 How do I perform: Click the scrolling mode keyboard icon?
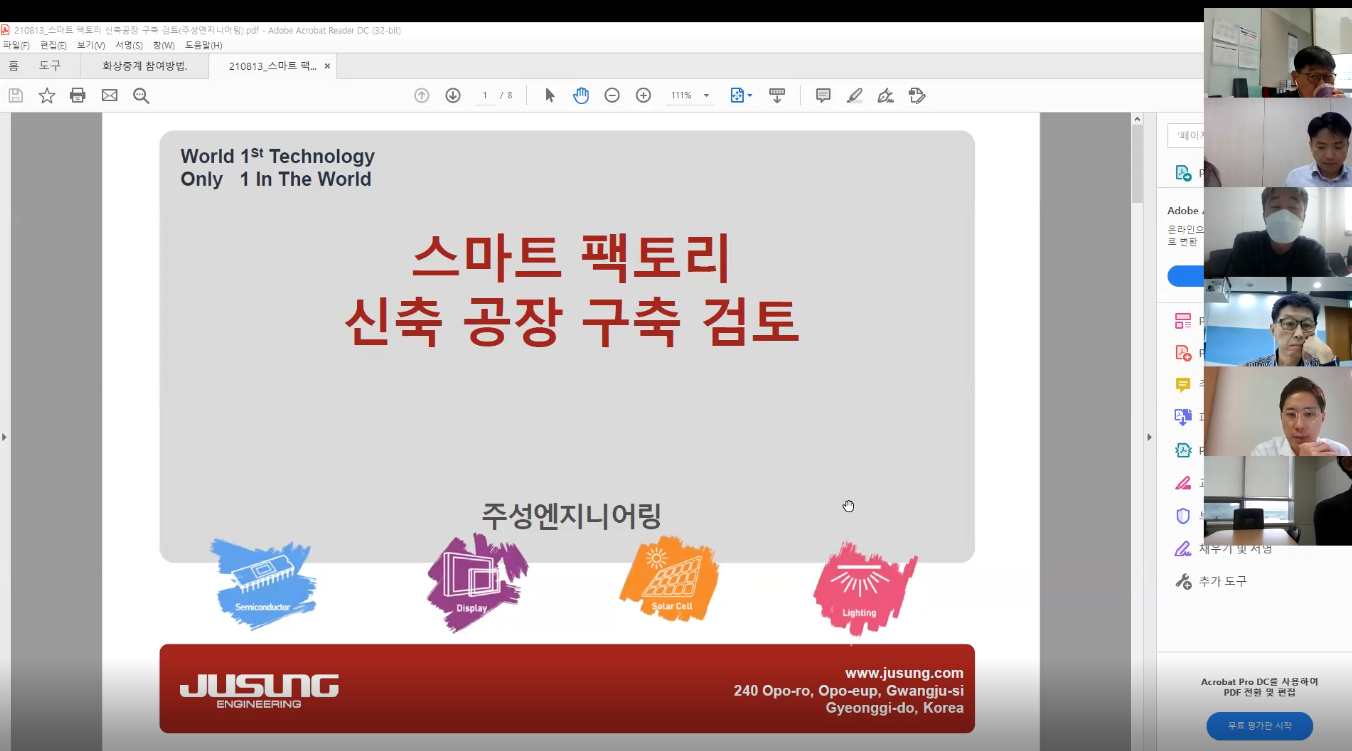click(x=777, y=95)
